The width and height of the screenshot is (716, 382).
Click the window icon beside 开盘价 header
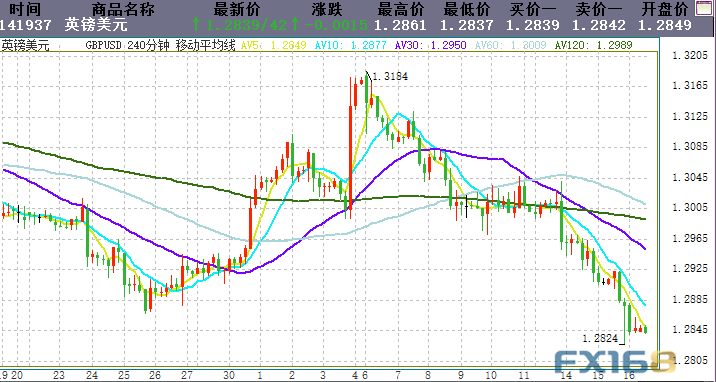pyautogui.click(x=705, y=9)
